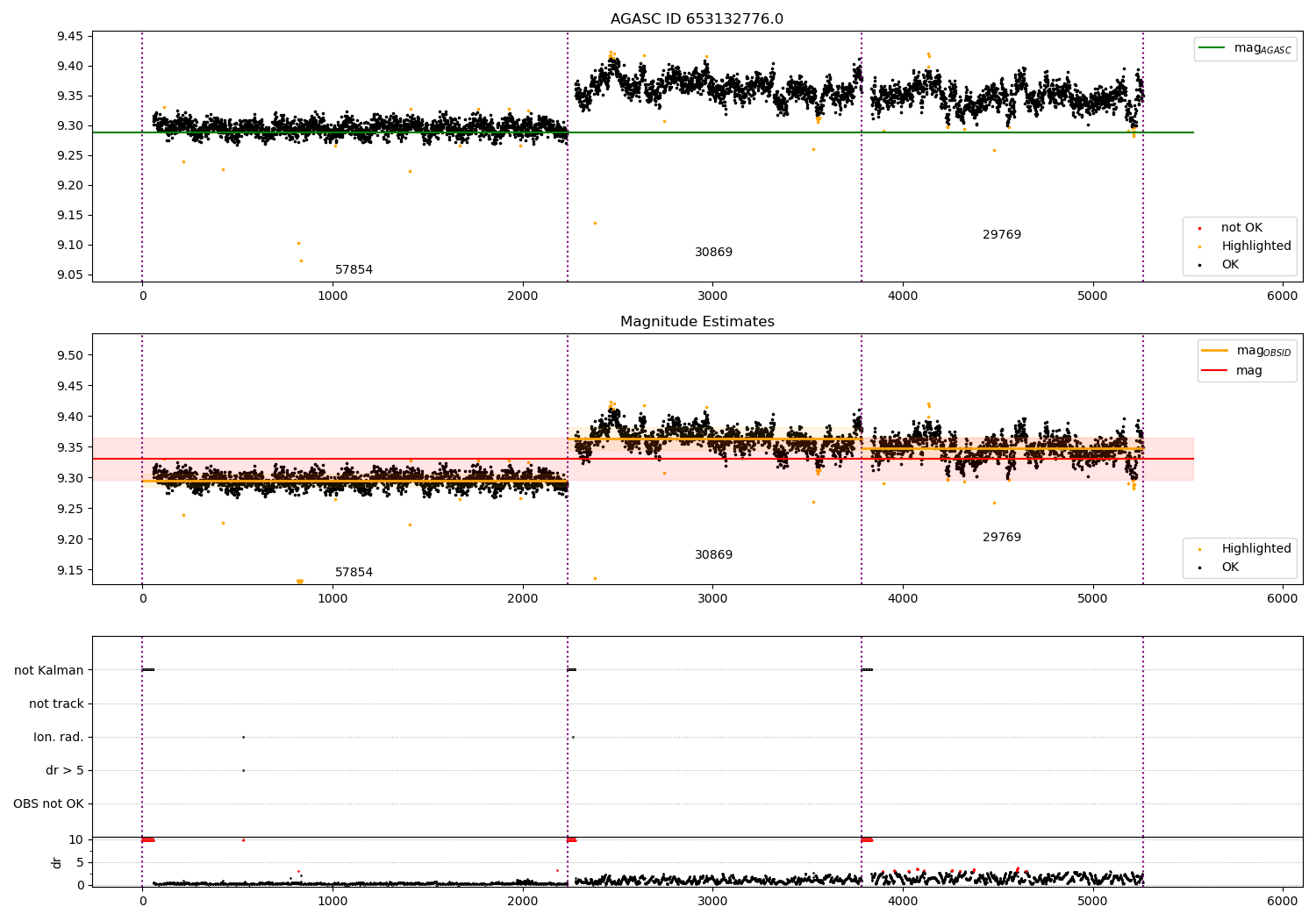Click the '5' tick on the dr axis
The image size is (1316, 921).
coord(81,862)
